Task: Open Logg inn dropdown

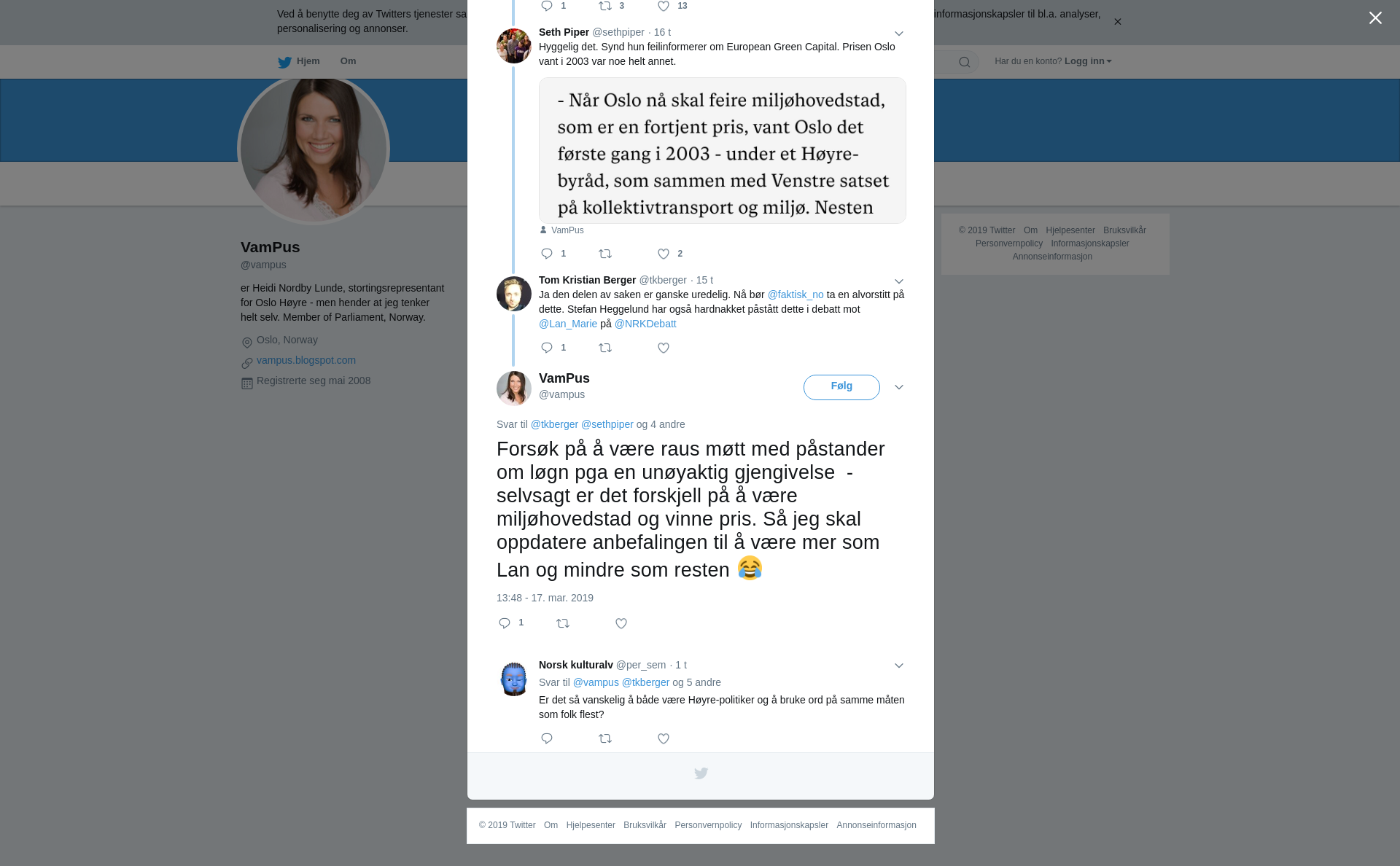Action: (x=1088, y=61)
